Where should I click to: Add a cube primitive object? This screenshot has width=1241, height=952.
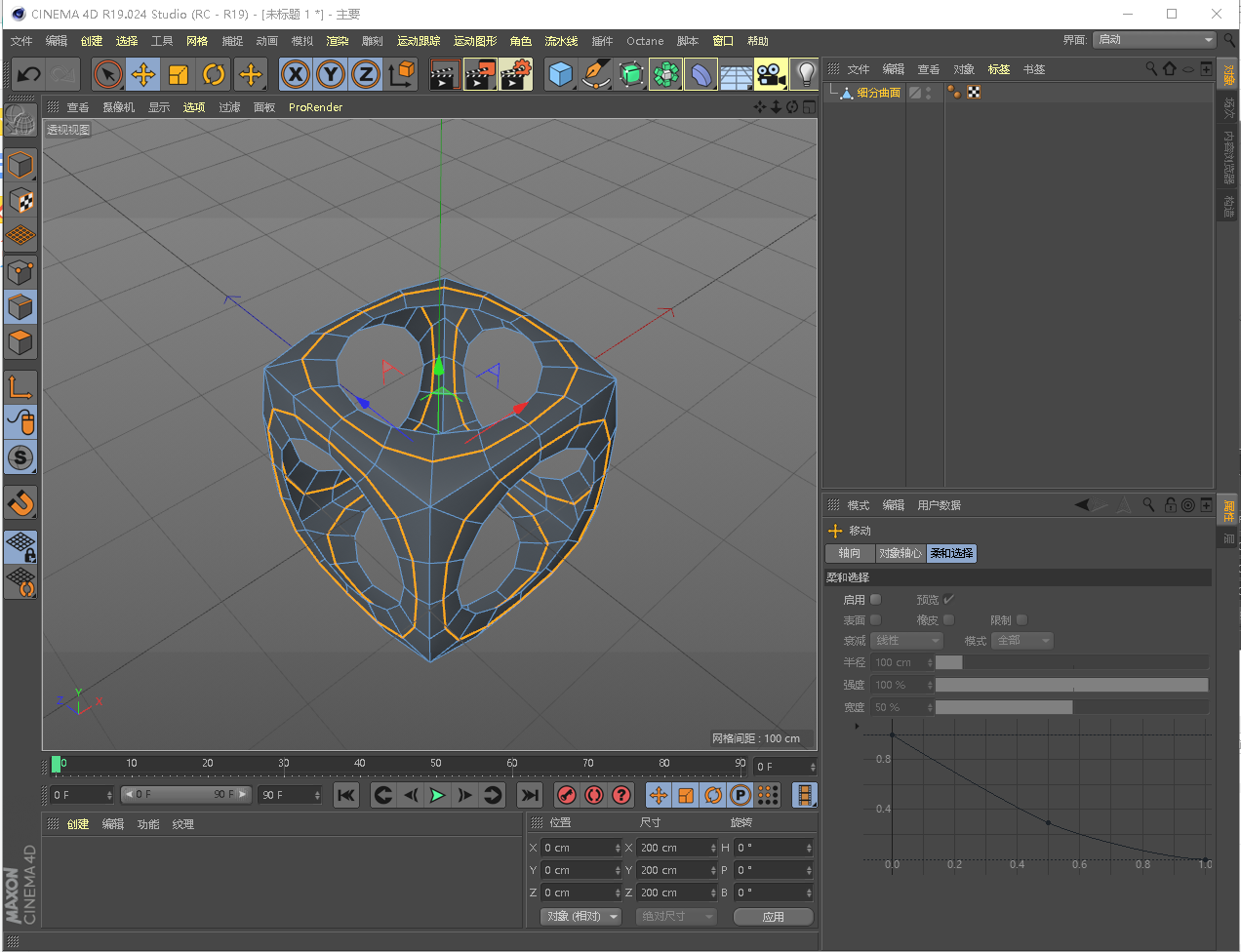[560, 74]
